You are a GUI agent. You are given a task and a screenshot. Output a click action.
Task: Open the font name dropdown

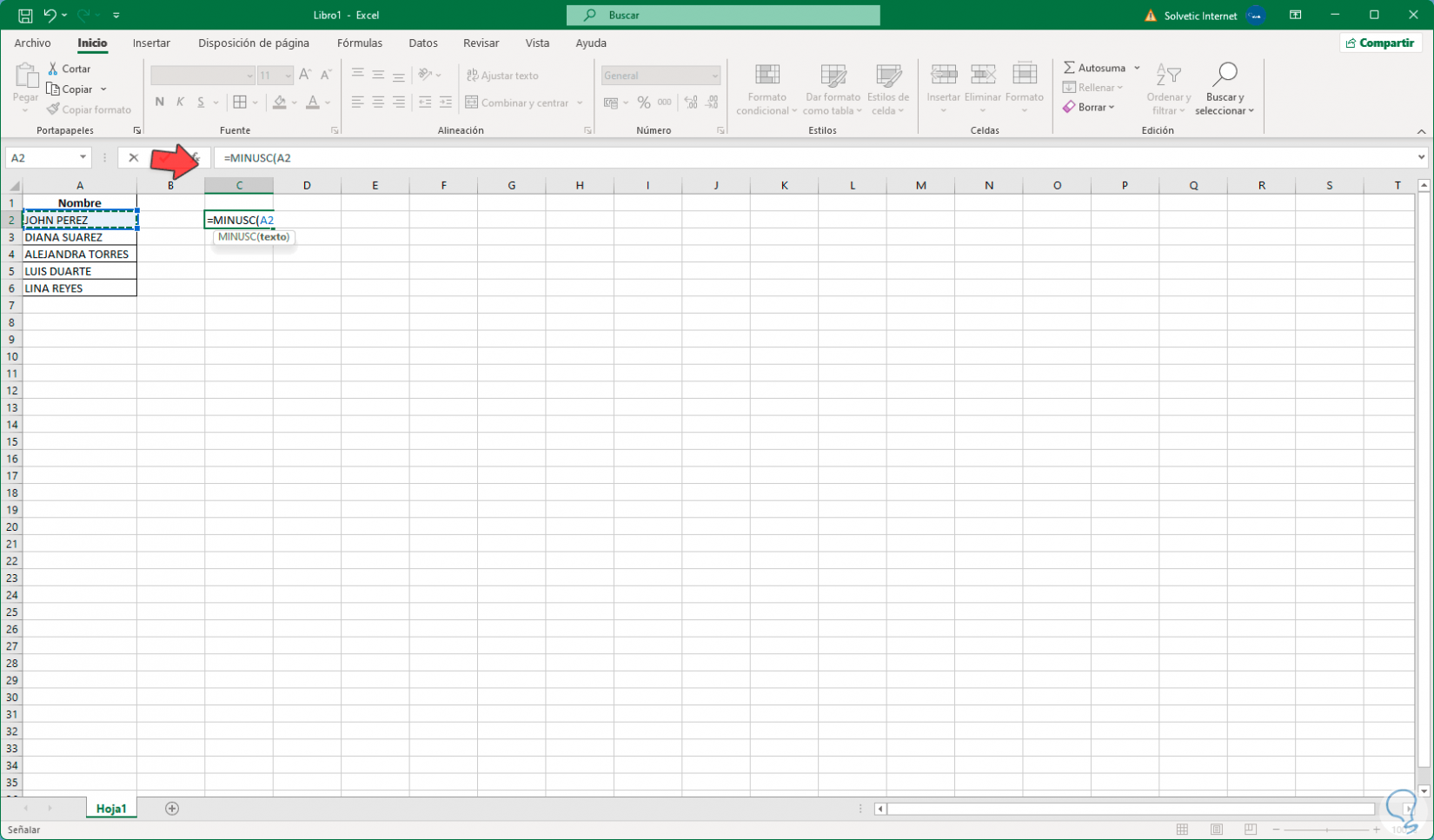click(x=249, y=76)
